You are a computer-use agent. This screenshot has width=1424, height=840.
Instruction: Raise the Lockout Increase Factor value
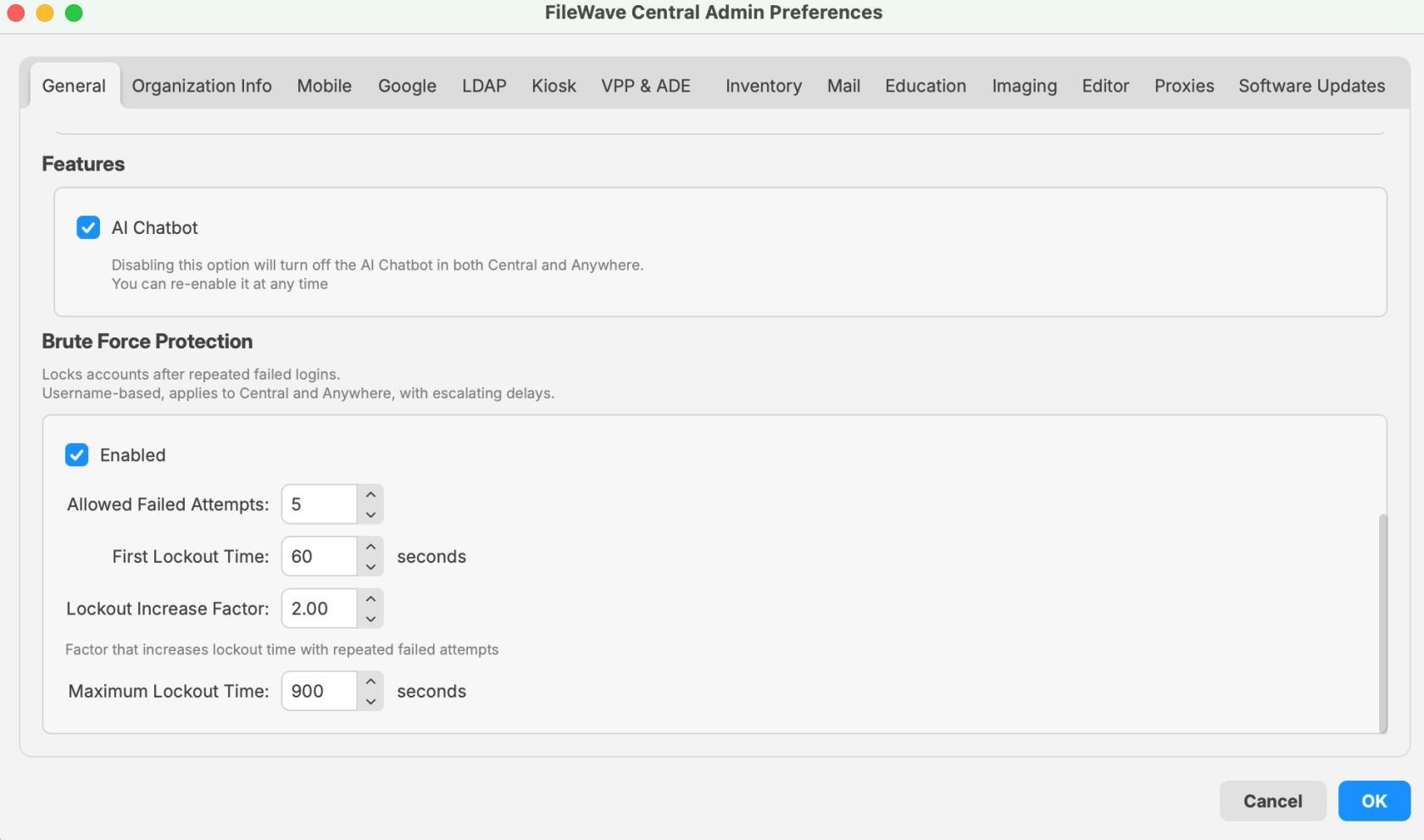(370, 597)
